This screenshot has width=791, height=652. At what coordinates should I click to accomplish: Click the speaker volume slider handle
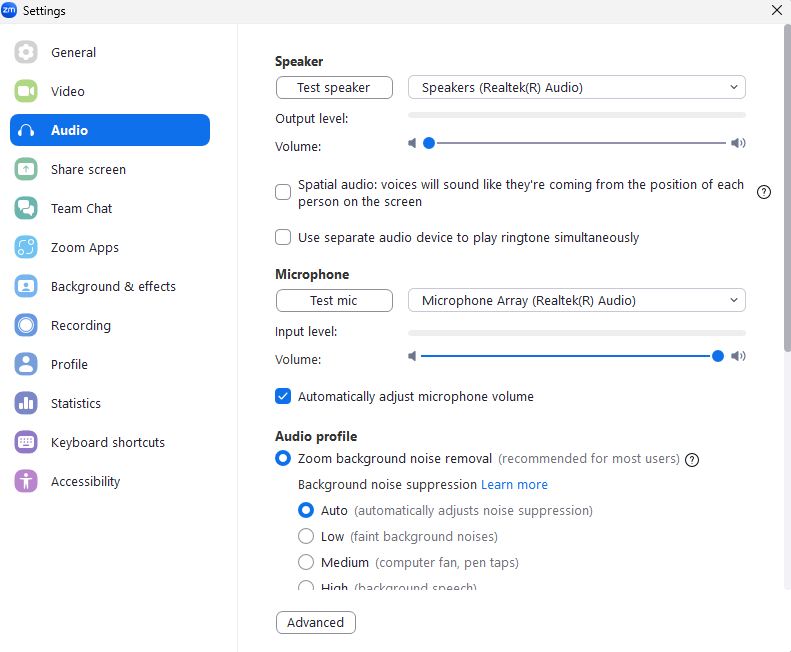[429, 143]
